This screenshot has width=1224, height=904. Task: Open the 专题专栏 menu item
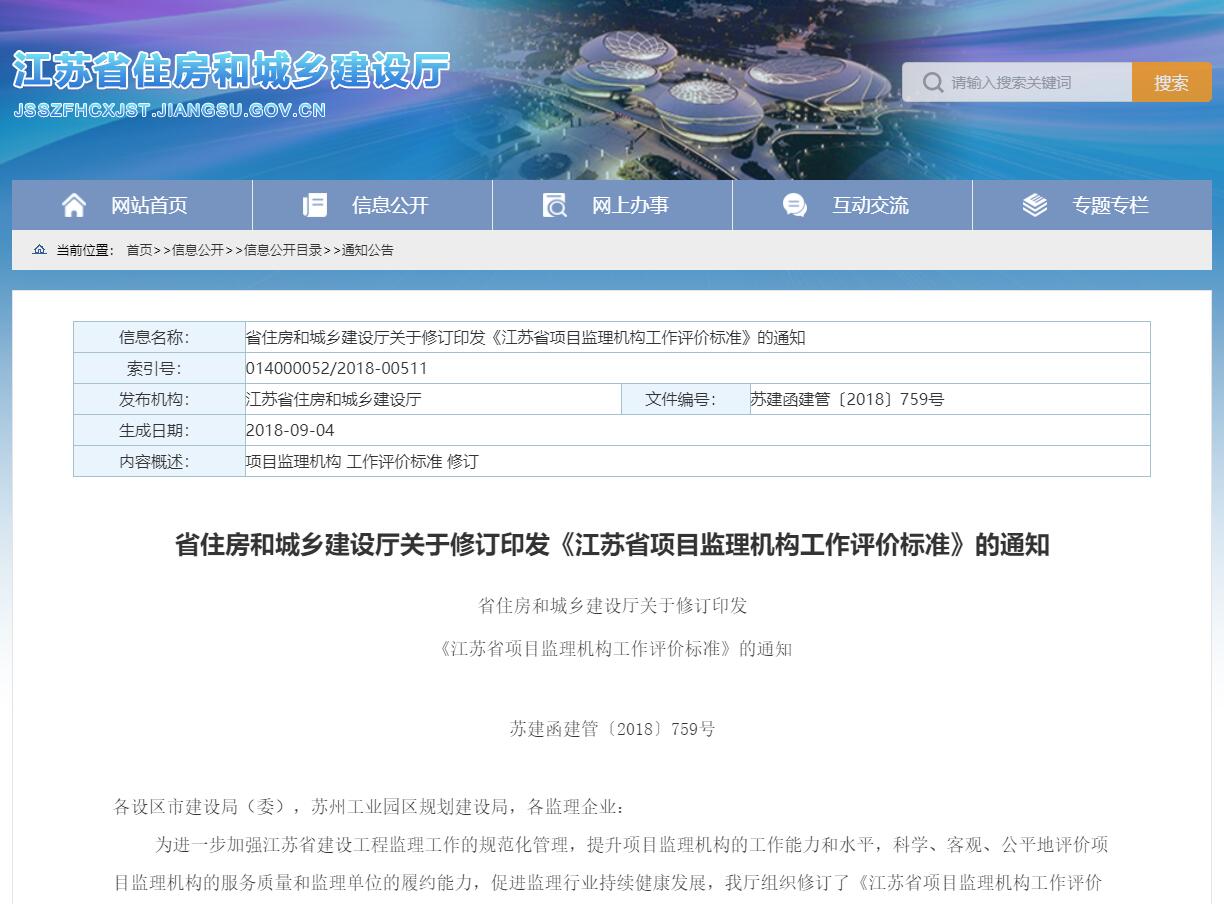pos(1092,205)
